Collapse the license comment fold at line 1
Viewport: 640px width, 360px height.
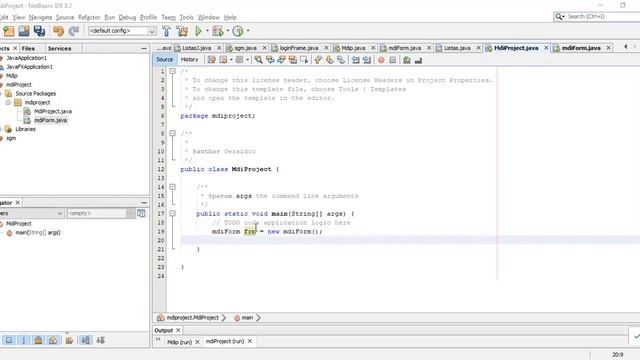173,71
